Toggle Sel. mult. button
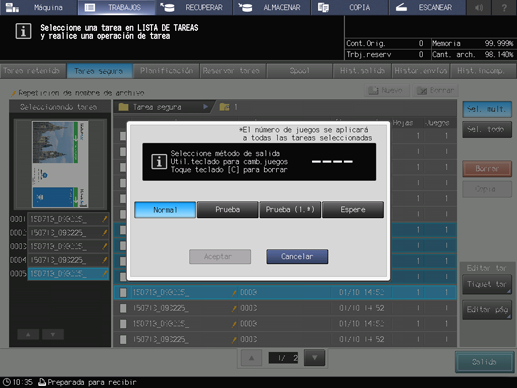 [487, 109]
